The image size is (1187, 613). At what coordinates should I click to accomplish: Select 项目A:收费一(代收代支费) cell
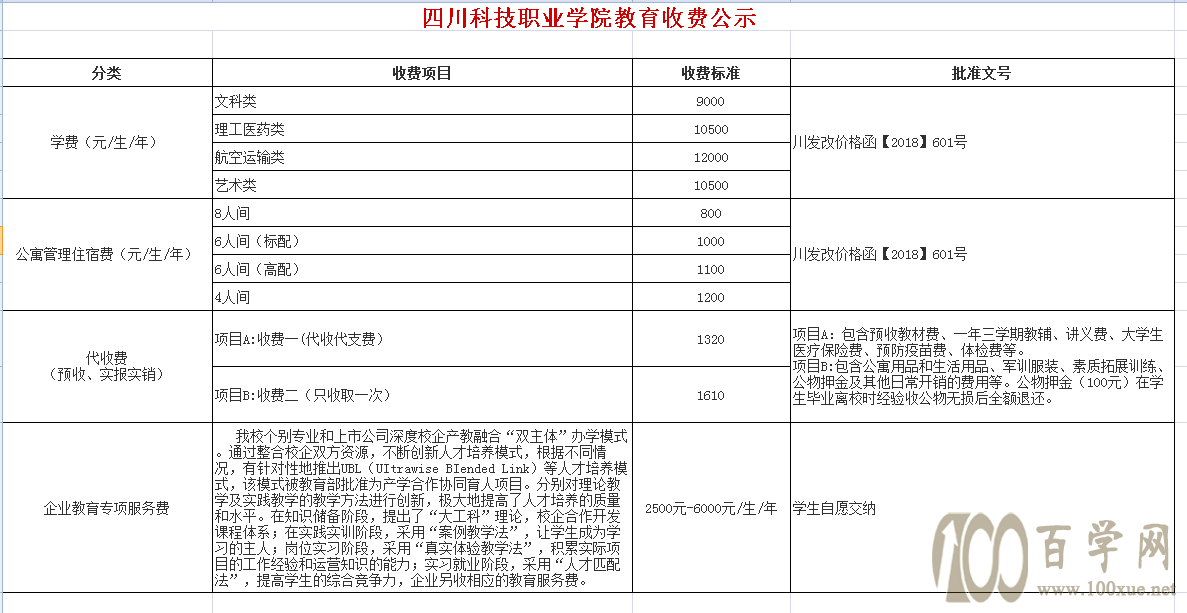422,339
